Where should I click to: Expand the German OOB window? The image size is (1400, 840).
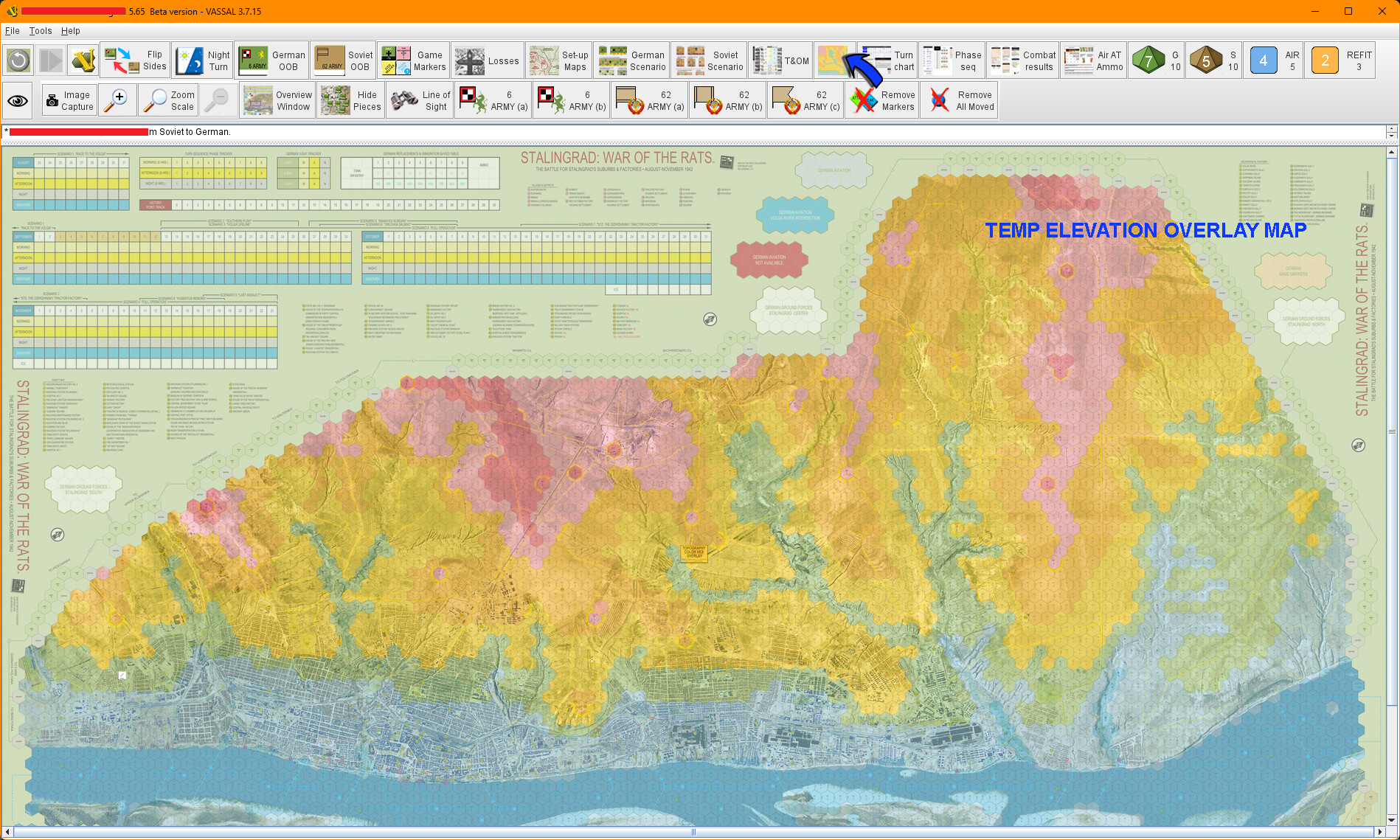tap(272, 60)
